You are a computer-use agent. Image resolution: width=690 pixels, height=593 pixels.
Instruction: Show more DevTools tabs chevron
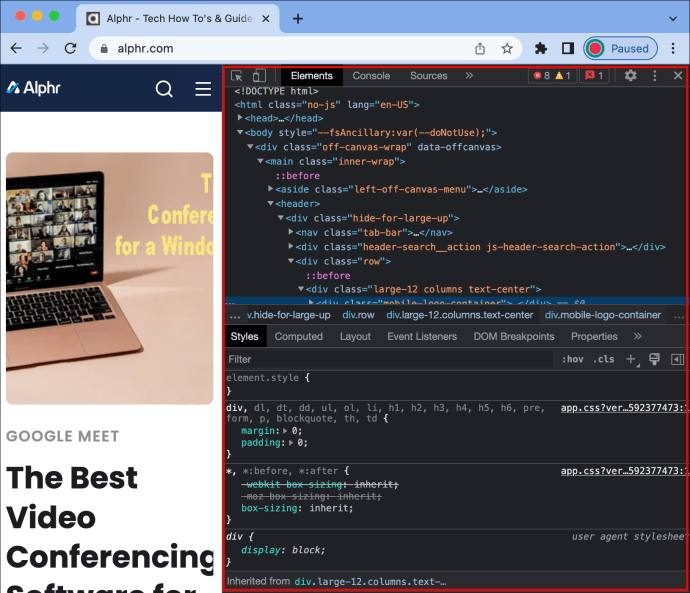469,76
